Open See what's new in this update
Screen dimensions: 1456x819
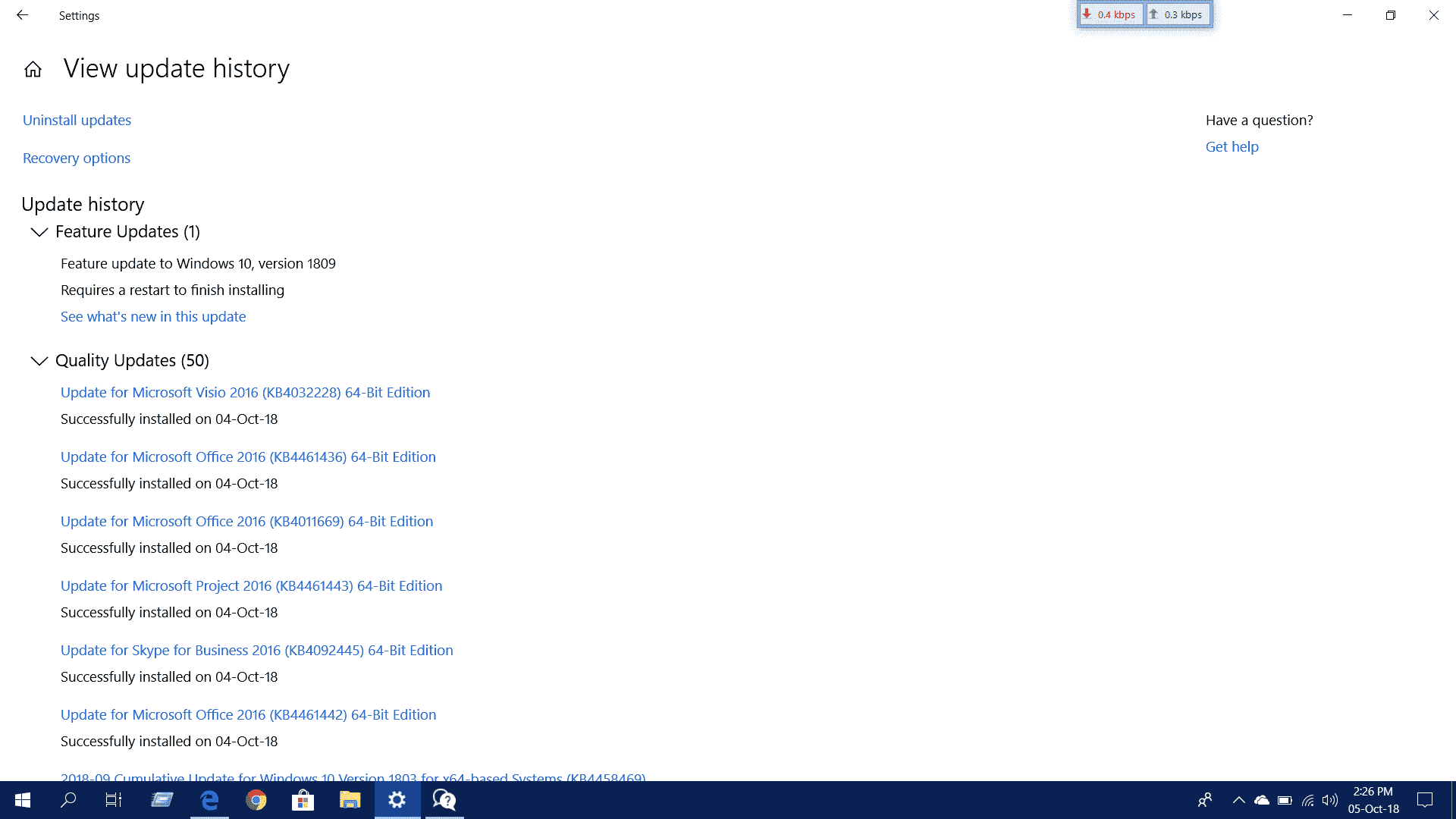pos(153,317)
